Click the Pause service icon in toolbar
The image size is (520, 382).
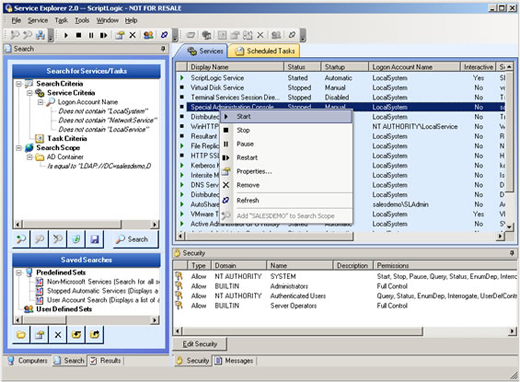(91, 35)
